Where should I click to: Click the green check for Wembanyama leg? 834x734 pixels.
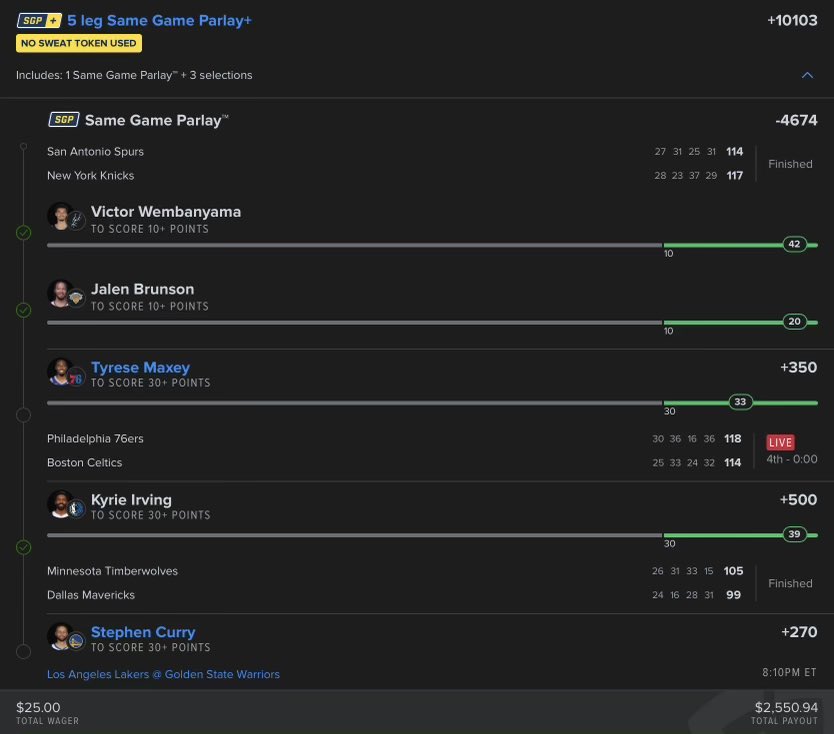coord(23,232)
